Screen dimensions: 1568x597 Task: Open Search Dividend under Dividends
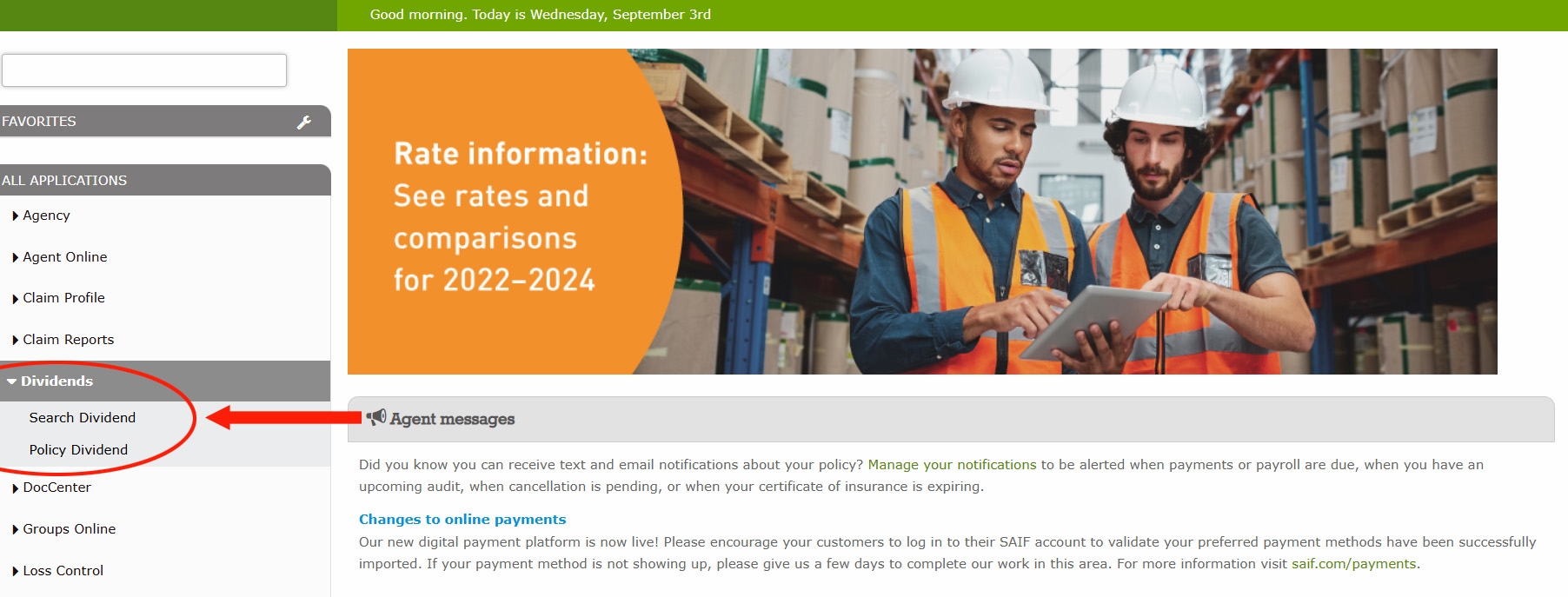pos(83,418)
